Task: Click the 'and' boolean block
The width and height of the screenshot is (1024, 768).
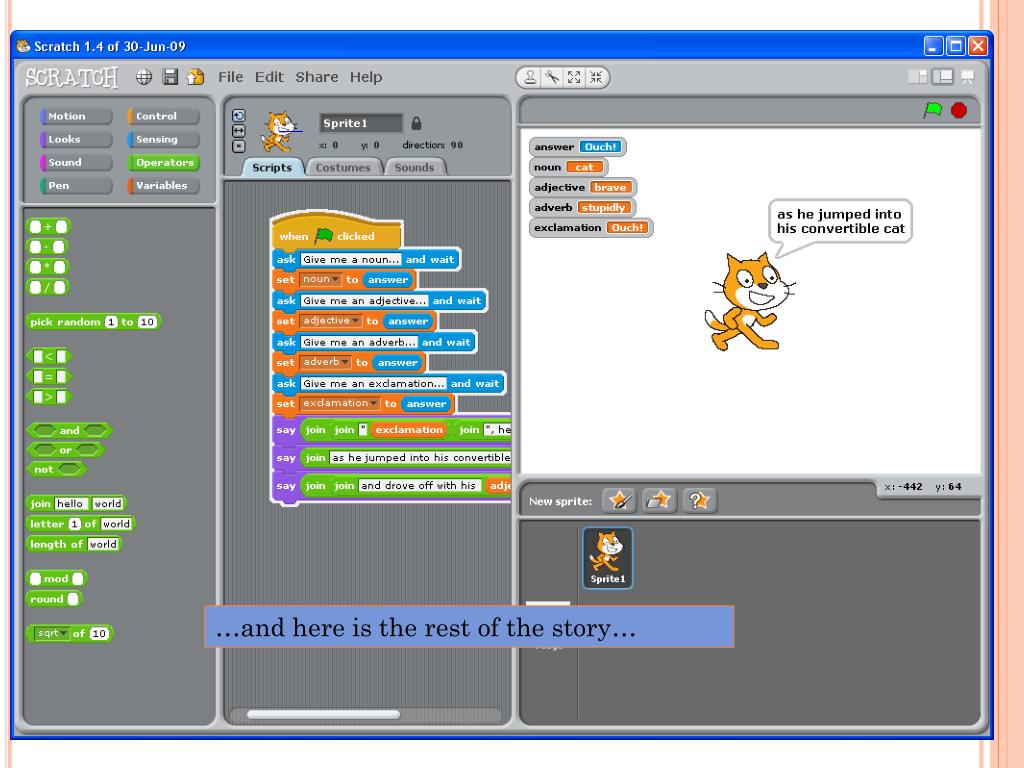Action: click(x=69, y=430)
